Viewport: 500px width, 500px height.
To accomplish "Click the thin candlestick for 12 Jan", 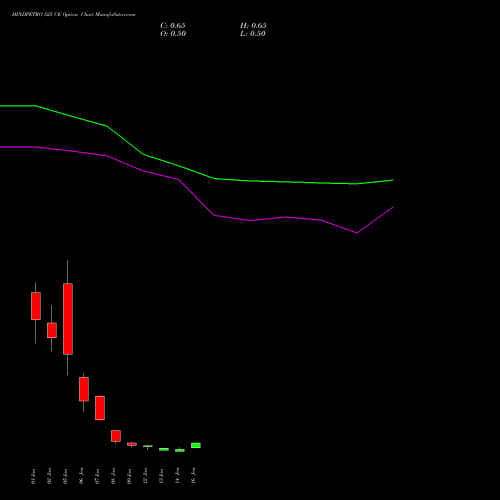I will [x=148, y=446].
